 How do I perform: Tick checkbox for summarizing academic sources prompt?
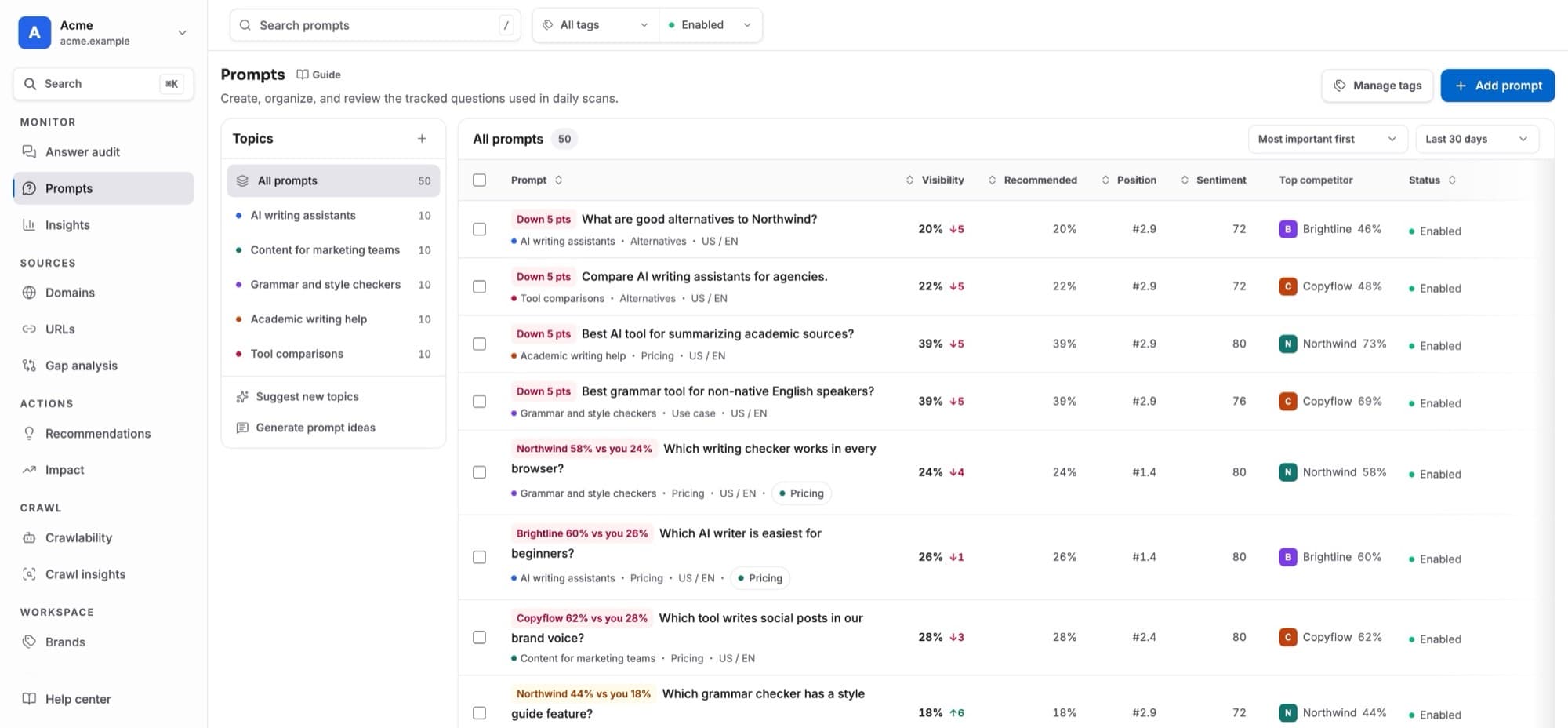(x=480, y=344)
